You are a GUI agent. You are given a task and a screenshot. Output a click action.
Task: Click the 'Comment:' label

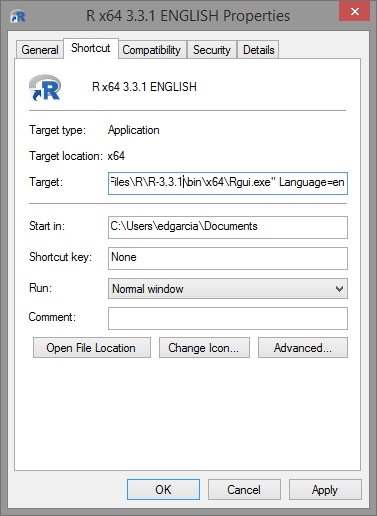[52, 317]
